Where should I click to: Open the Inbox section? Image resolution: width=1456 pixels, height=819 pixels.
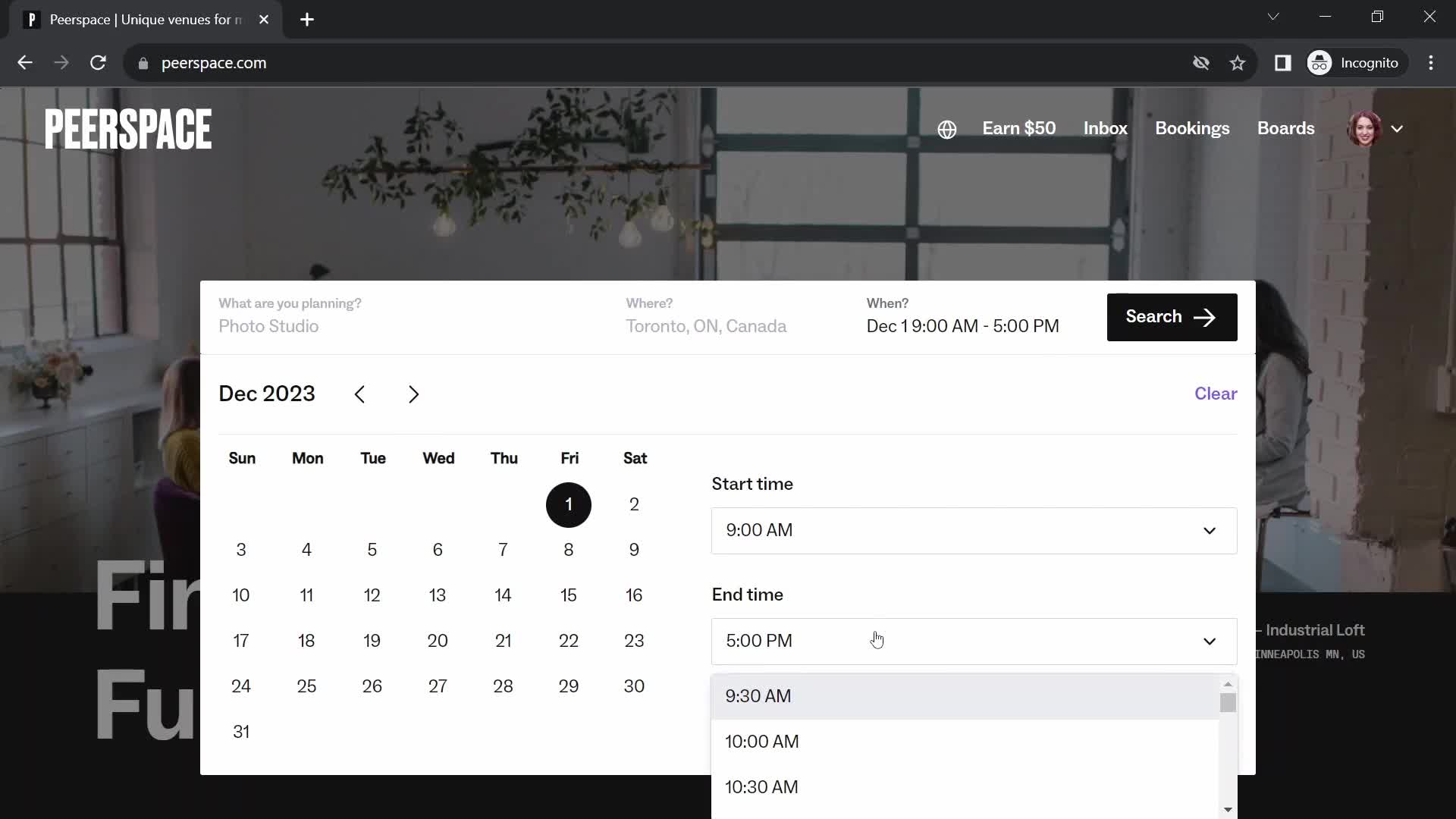pyautogui.click(x=1105, y=128)
